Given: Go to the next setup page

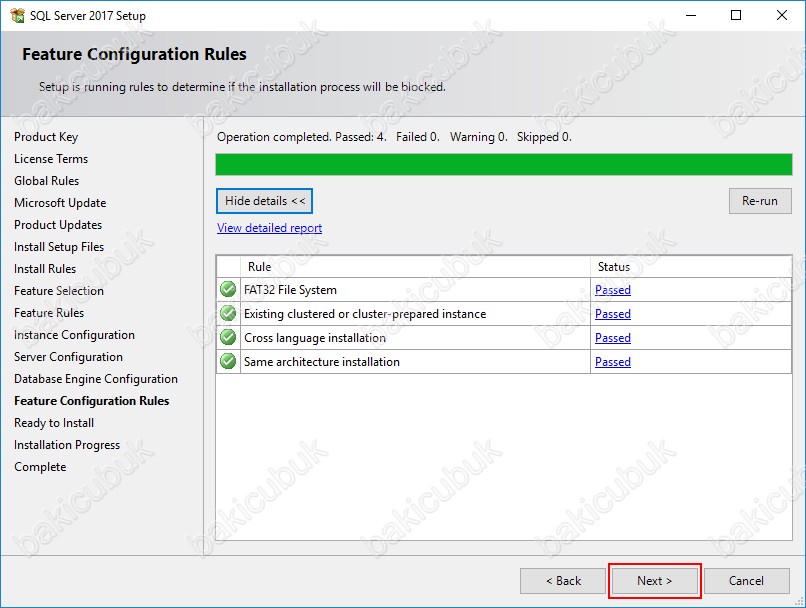Looking at the screenshot, I should coord(654,581).
